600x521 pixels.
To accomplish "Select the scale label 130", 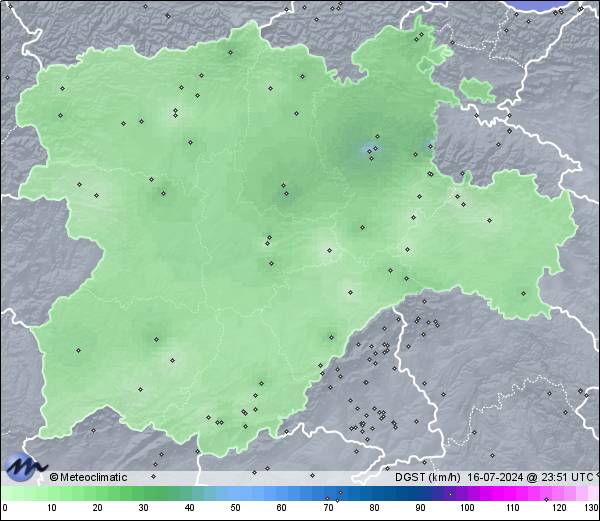I will (x=592, y=508).
